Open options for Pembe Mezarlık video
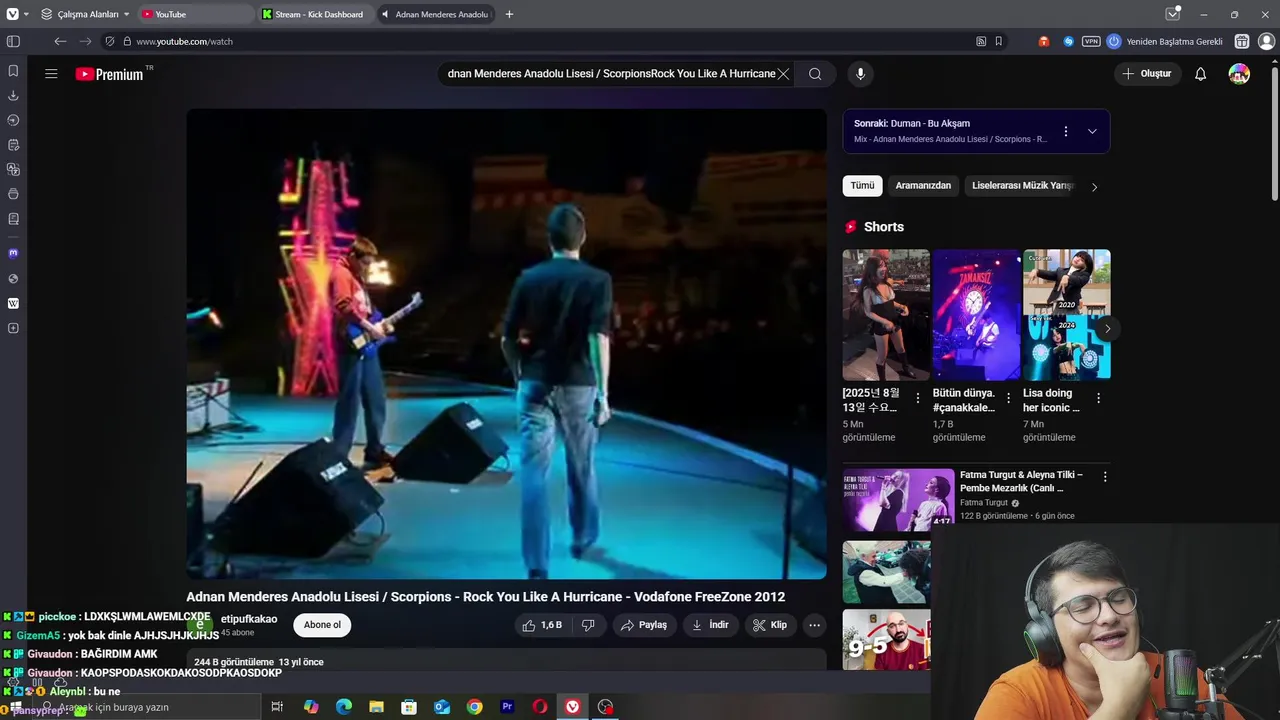 (1105, 477)
